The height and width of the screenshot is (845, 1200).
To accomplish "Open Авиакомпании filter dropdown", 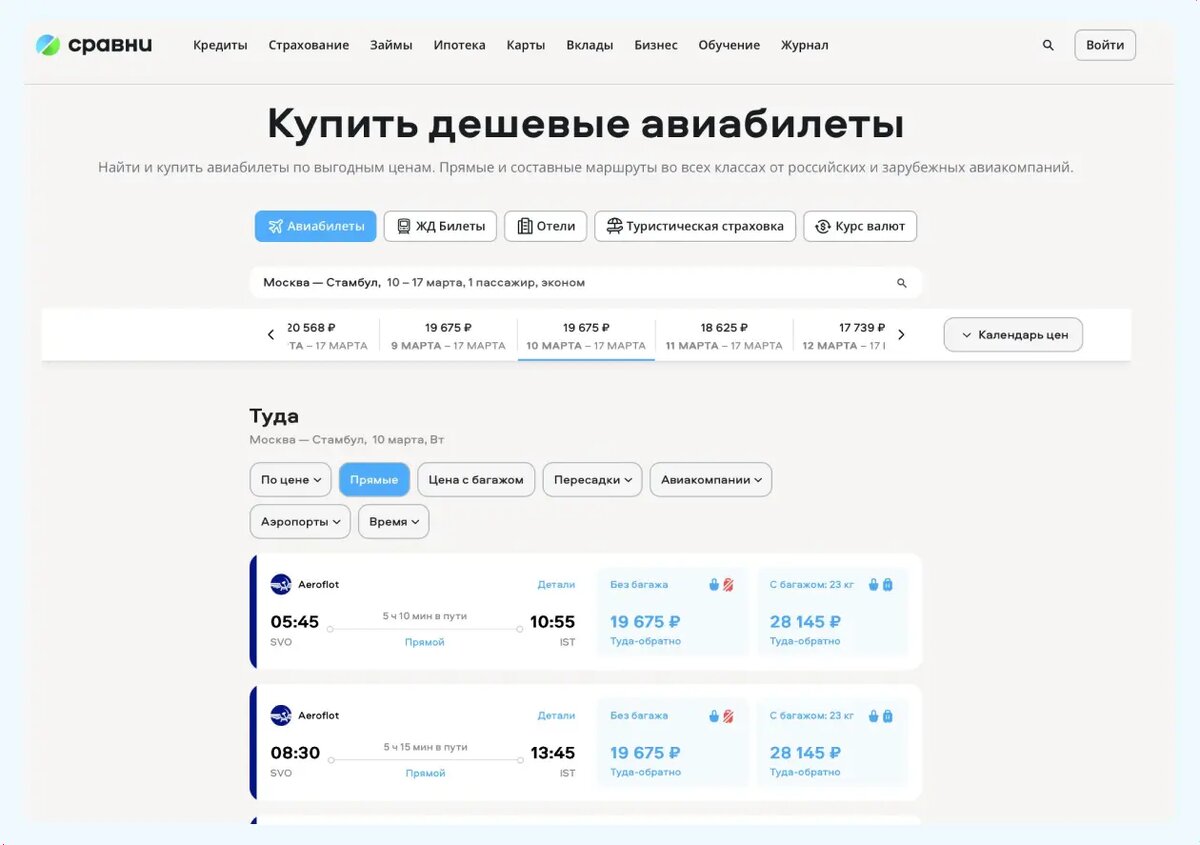I will coord(711,480).
